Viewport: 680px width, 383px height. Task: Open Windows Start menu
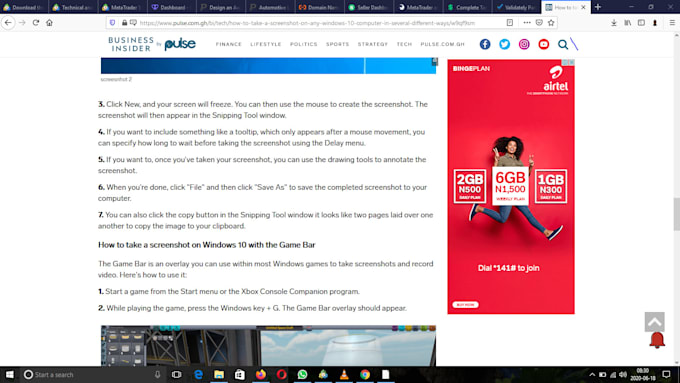(x=10, y=374)
